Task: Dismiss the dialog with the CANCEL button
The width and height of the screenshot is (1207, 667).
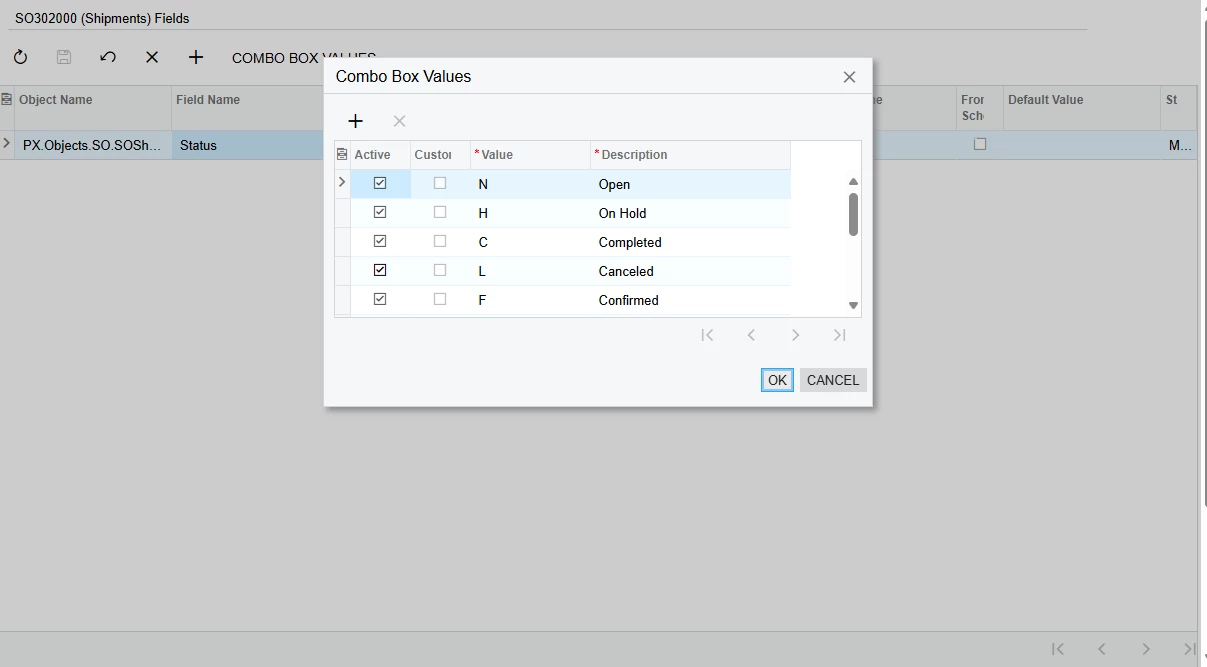Action: (x=833, y=380)
